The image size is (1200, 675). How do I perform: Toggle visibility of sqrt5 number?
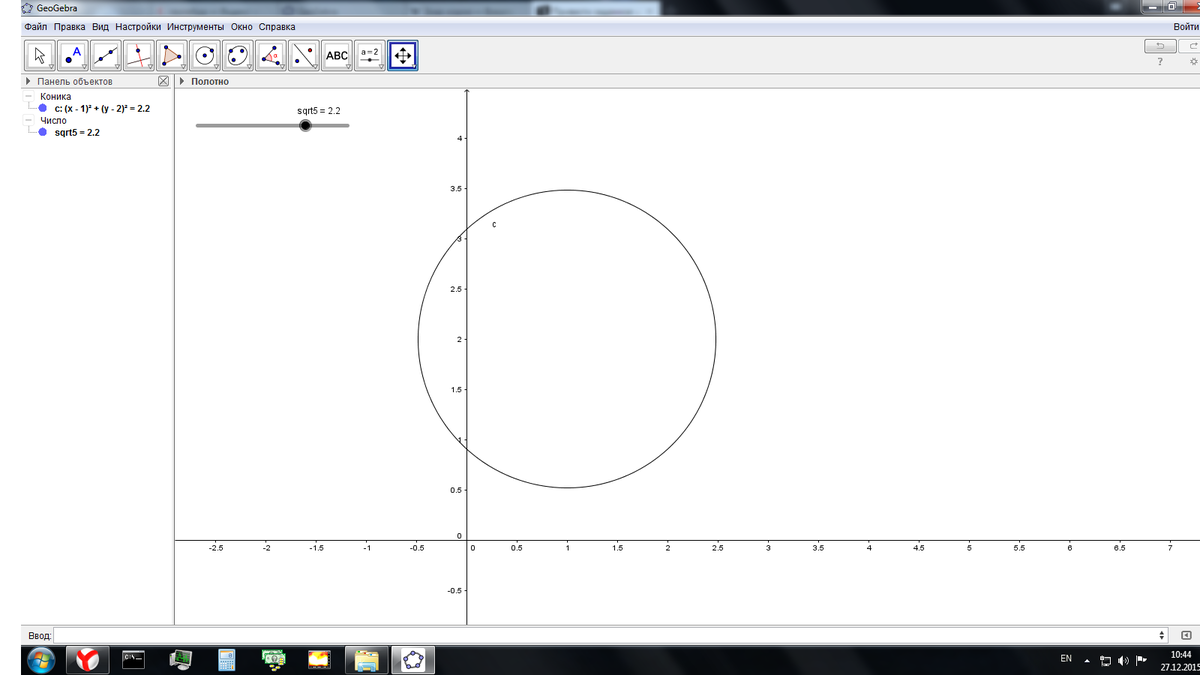[x=43, y=132]
